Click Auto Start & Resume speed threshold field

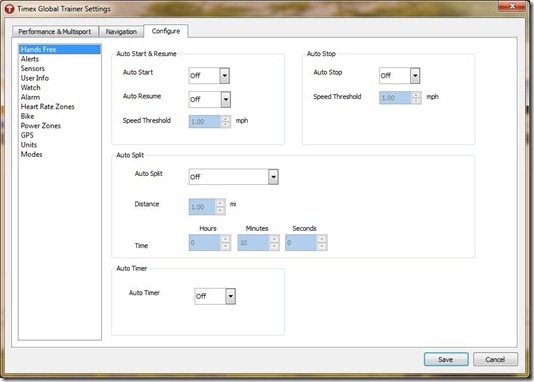point(205,122)
